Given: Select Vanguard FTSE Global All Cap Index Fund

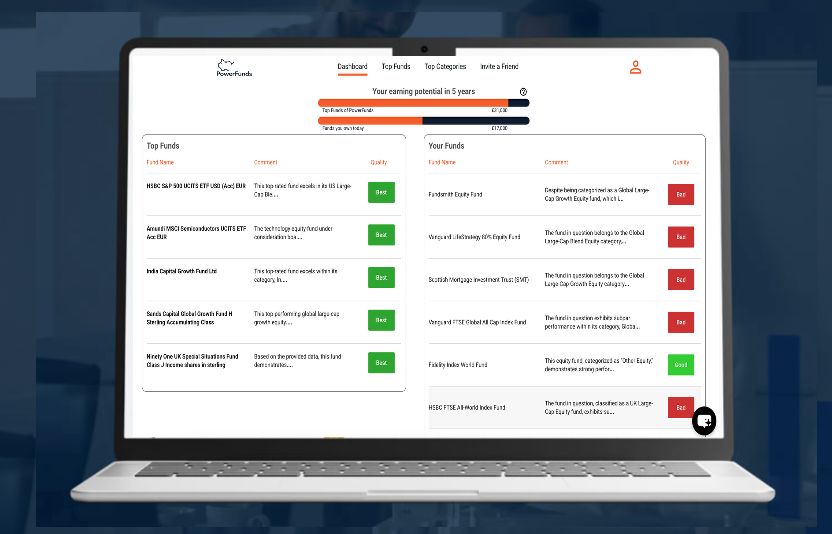Looking at the screenshot, I should [477, 322].
